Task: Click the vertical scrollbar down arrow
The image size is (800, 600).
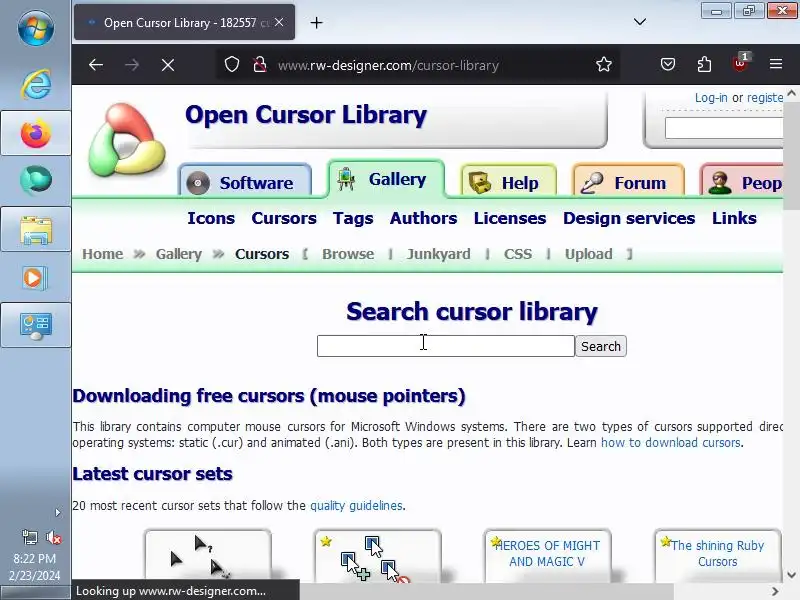Action: tap(791, 574)
